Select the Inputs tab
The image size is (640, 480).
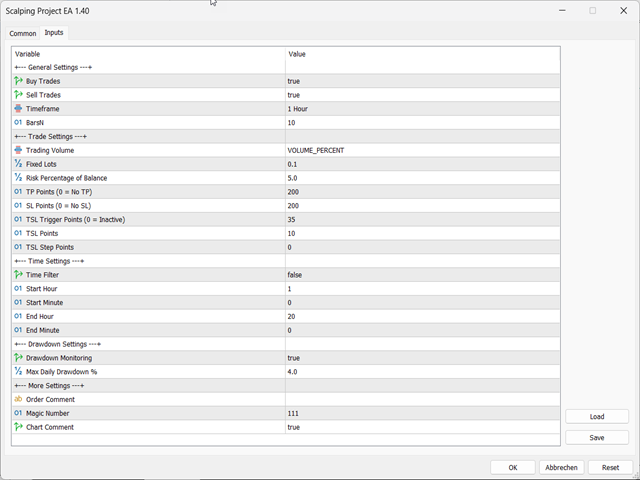[x=54, y=33]
